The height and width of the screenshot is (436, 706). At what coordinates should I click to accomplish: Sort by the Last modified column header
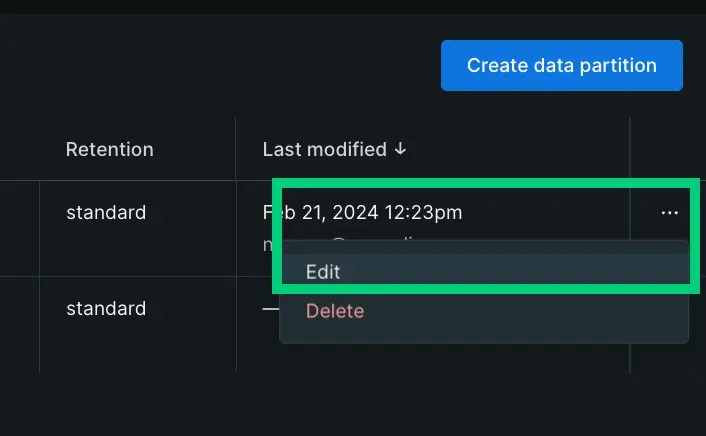point(324,149)
